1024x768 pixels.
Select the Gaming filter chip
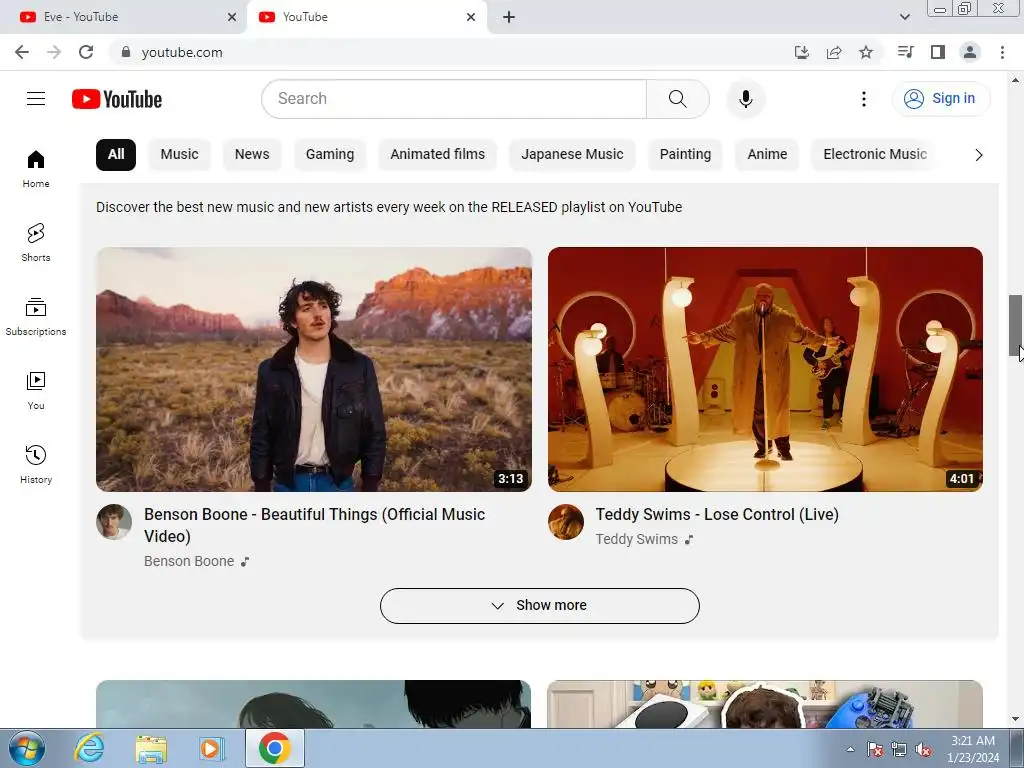(330, 155)
